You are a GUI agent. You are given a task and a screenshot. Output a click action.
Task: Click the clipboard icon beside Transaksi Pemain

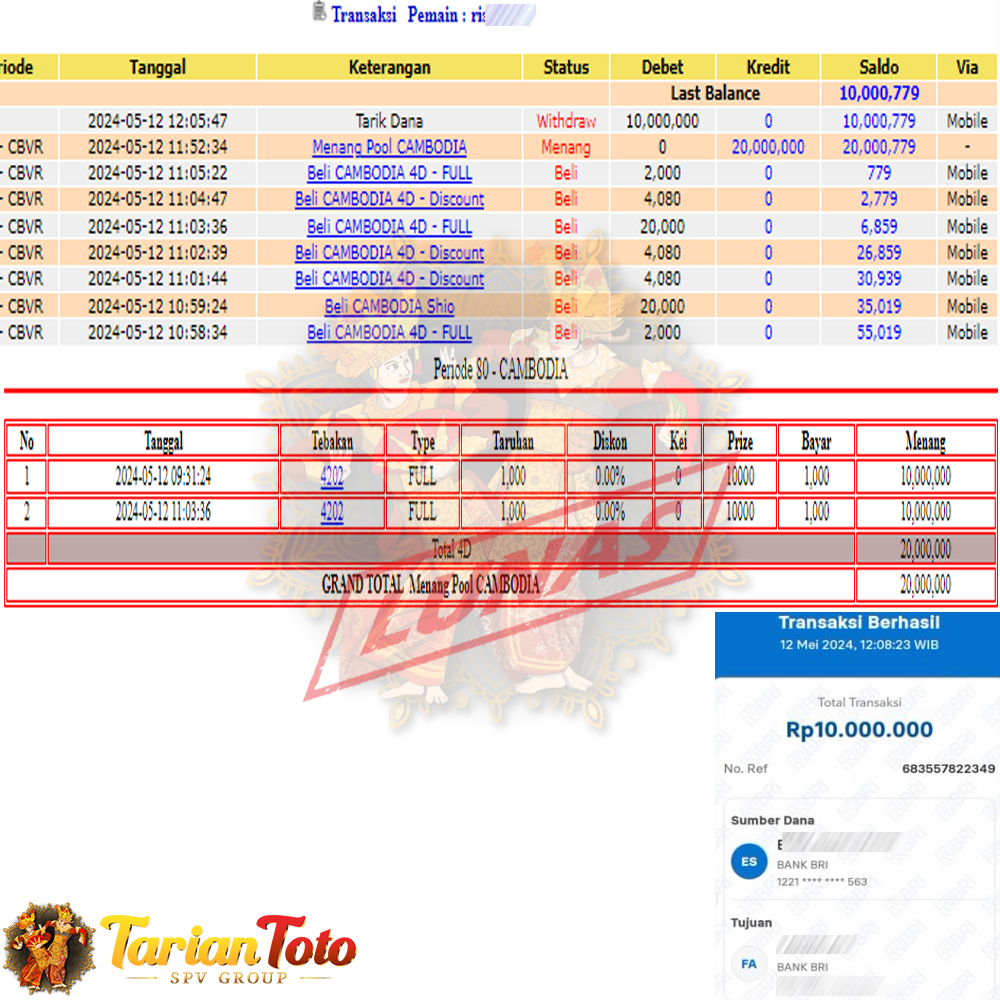coord(319,12)
